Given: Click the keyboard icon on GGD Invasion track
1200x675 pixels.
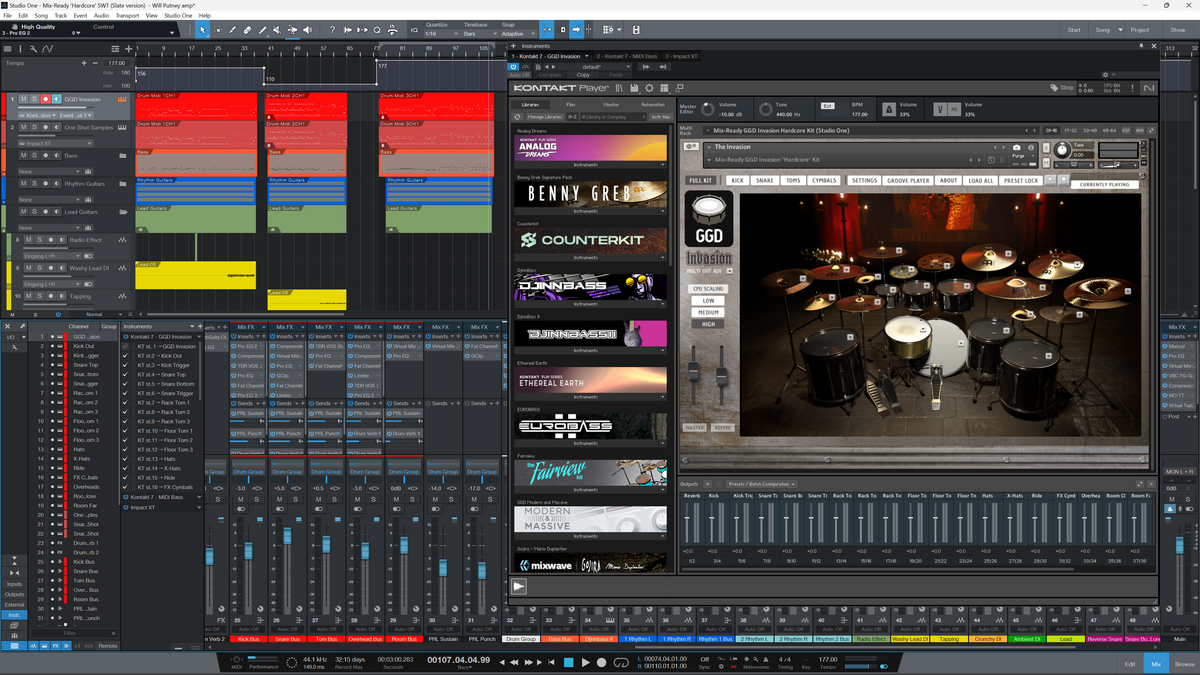Looking at the screenshot, I should point(121,99).
